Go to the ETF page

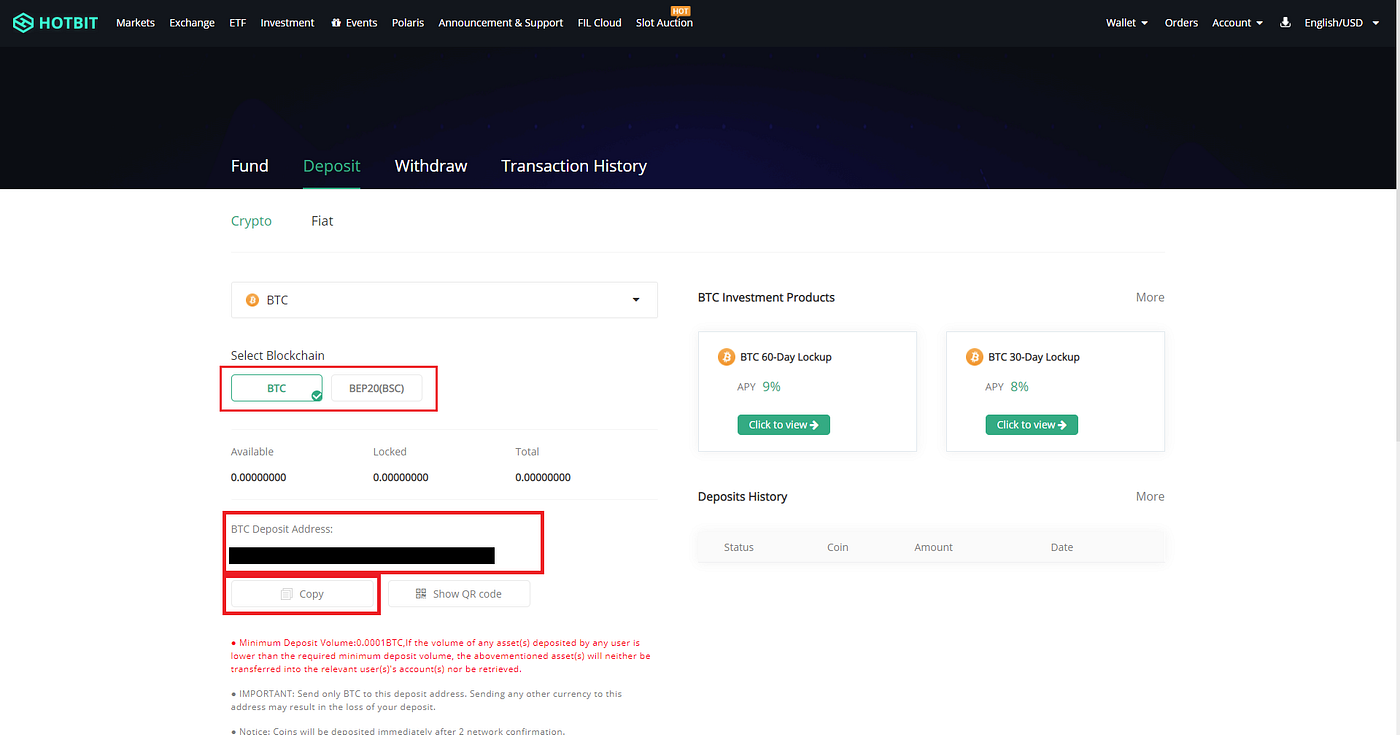coord(237,22)
